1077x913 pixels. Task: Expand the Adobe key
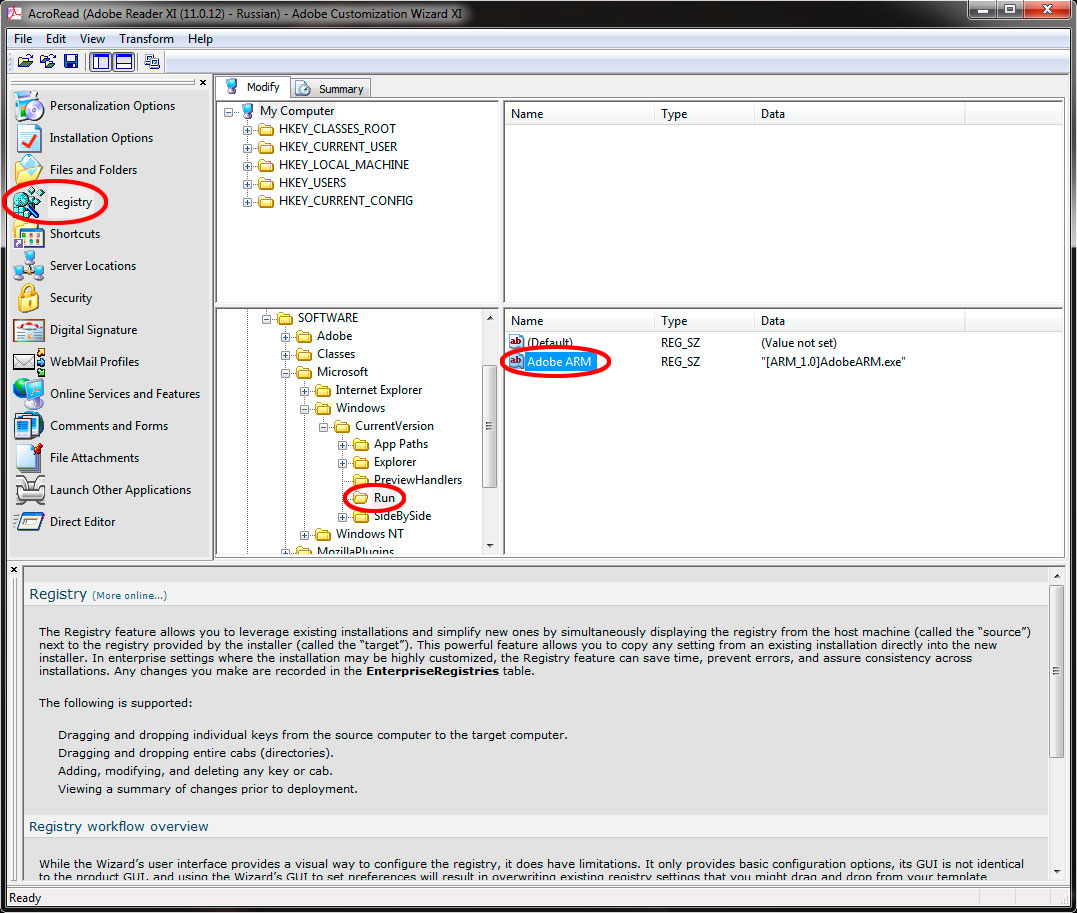(x=285, y=337)
